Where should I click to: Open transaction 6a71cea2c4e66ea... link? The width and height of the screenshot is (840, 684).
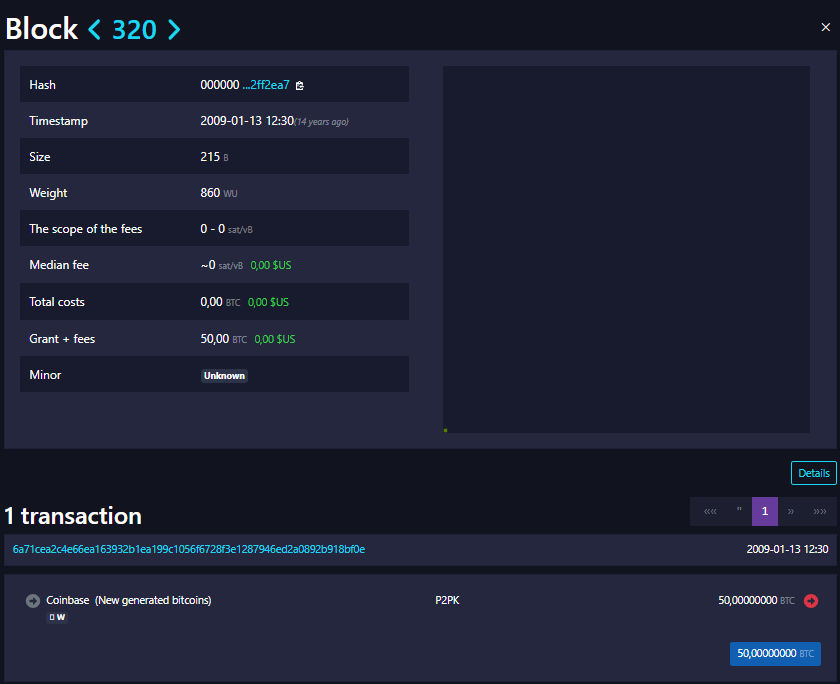tap(189, 549)
